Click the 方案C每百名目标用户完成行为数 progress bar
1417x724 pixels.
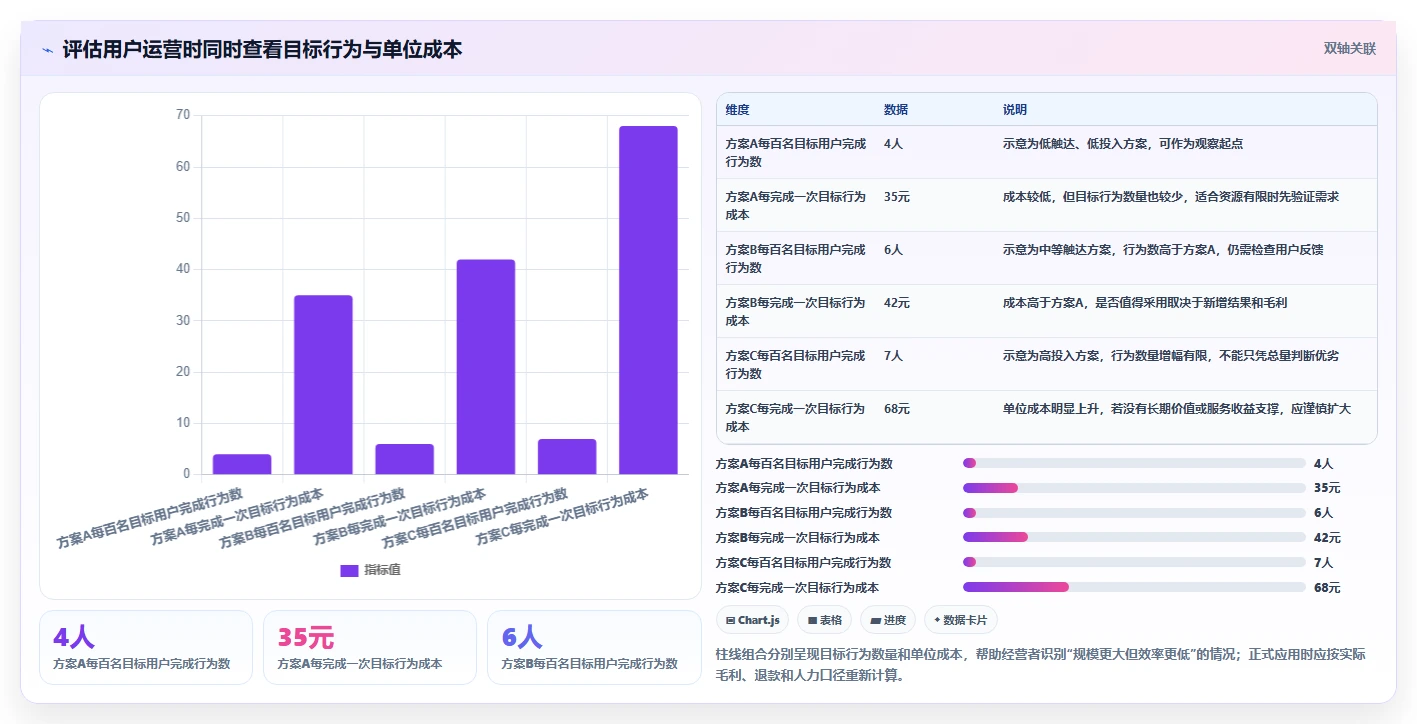(1134, 562)
